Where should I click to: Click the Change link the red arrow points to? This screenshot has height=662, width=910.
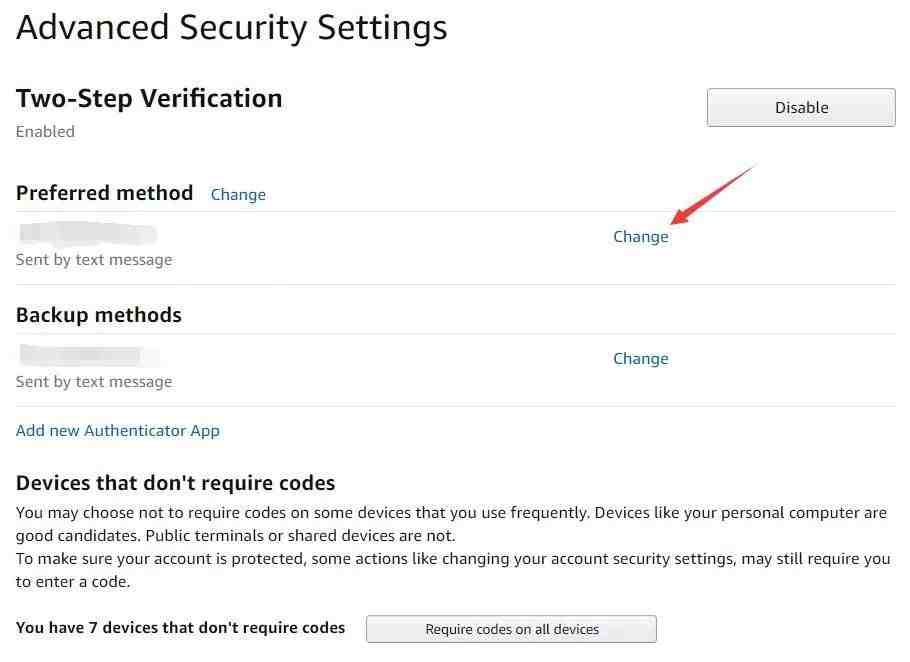(x=641, y=237)
